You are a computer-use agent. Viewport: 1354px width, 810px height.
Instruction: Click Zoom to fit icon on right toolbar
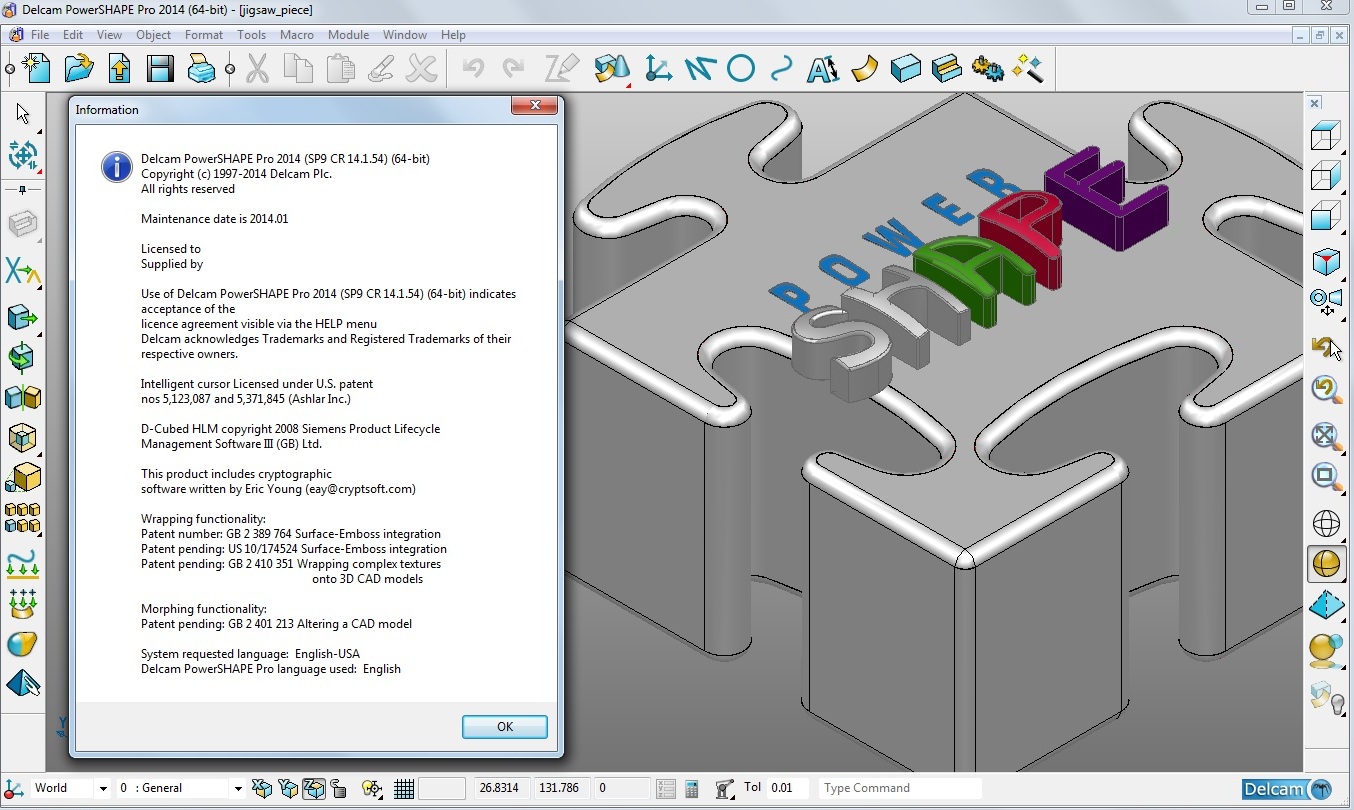pyautogui.click(x=1326, y=436)
